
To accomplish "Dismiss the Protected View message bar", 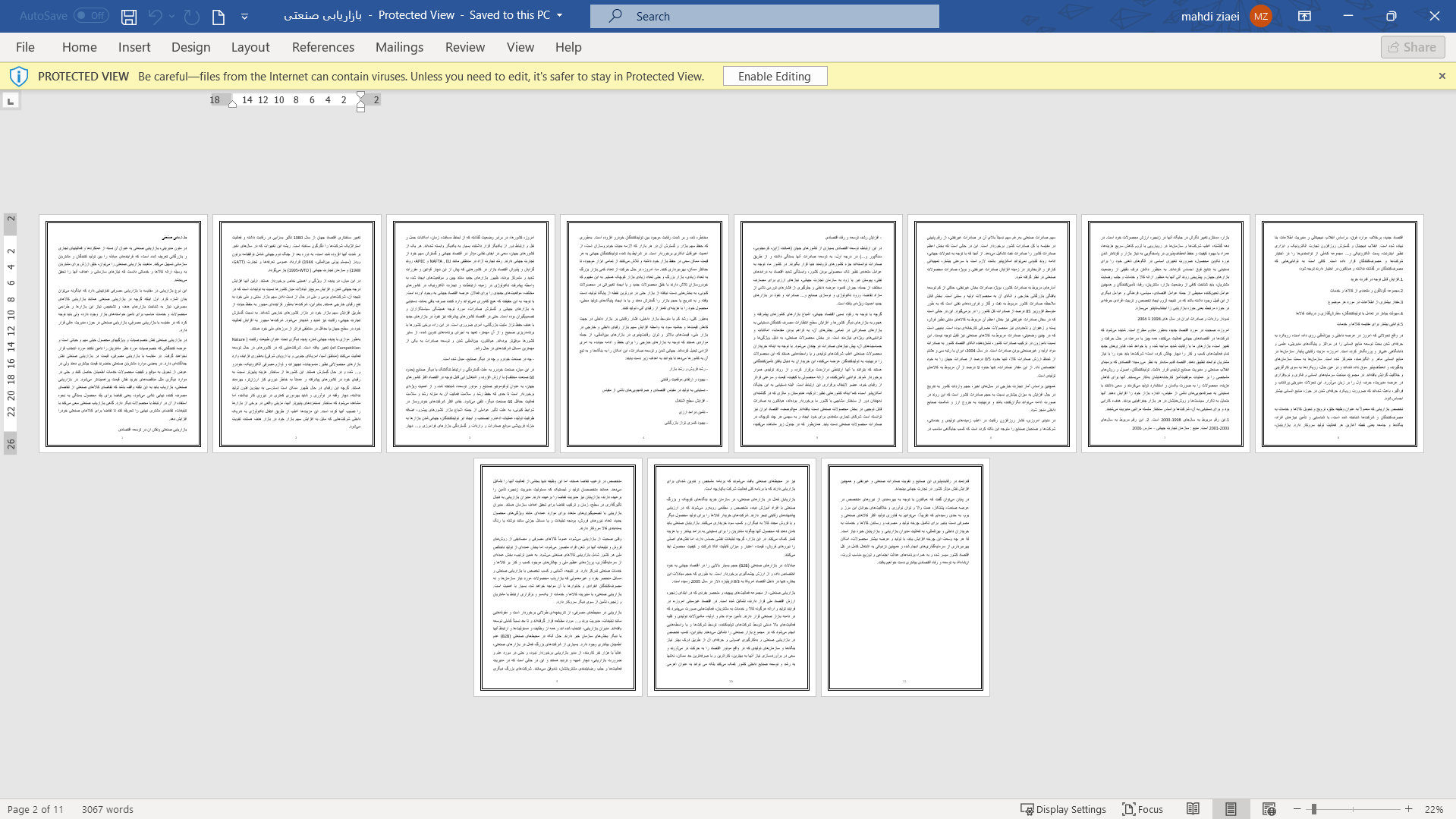I will click(1442, 76).
